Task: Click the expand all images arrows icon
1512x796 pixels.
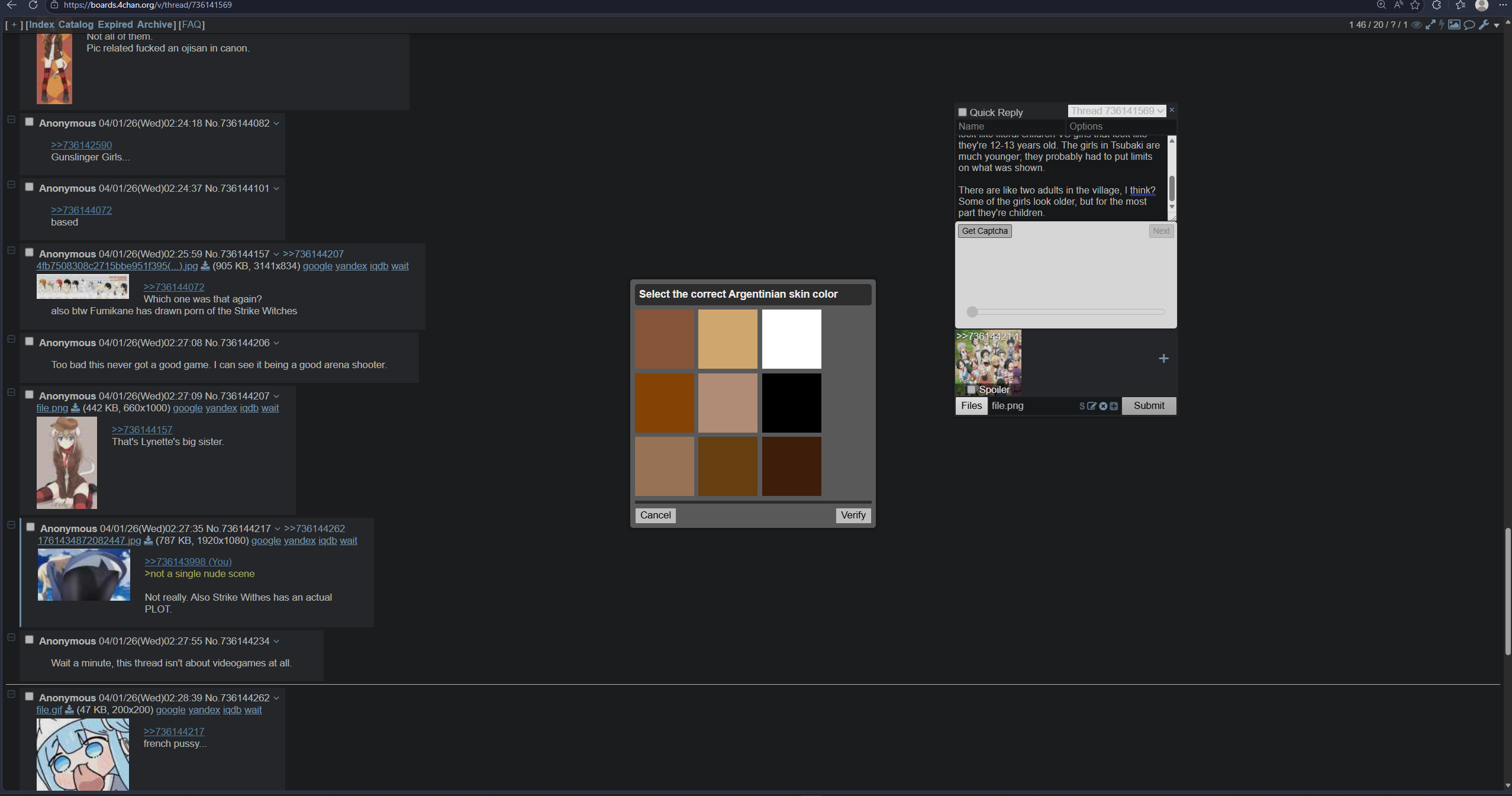Action: [x=1430, y=25]
